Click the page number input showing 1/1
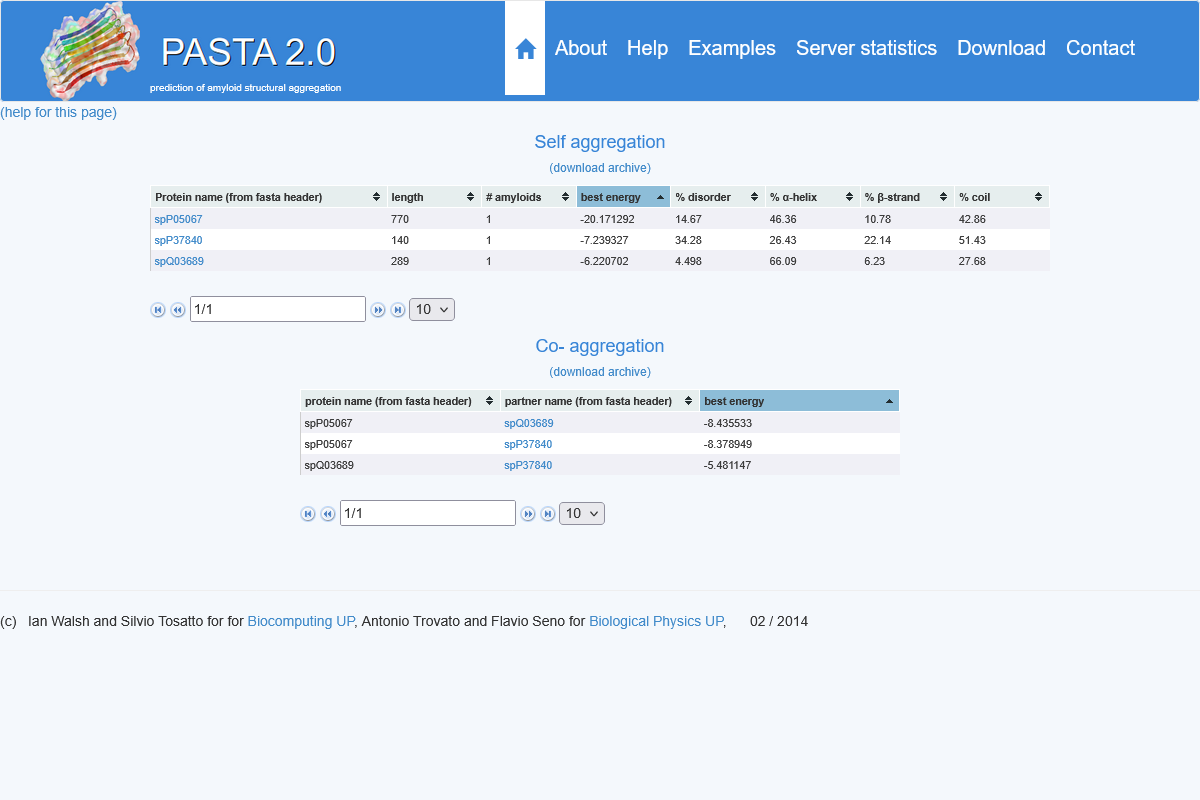 277,308
